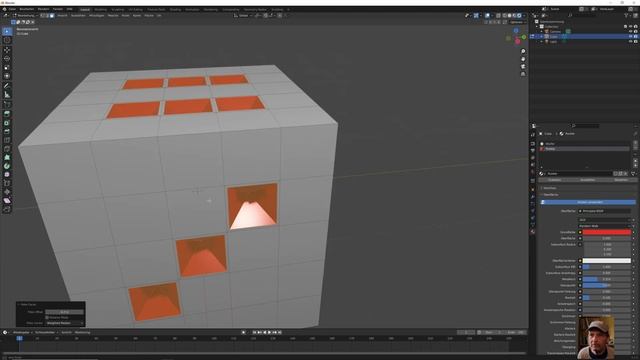Click the Metallic value slider
Viewport: 640px width, 360px height.
pyautogui.click(x=607, y=279)
